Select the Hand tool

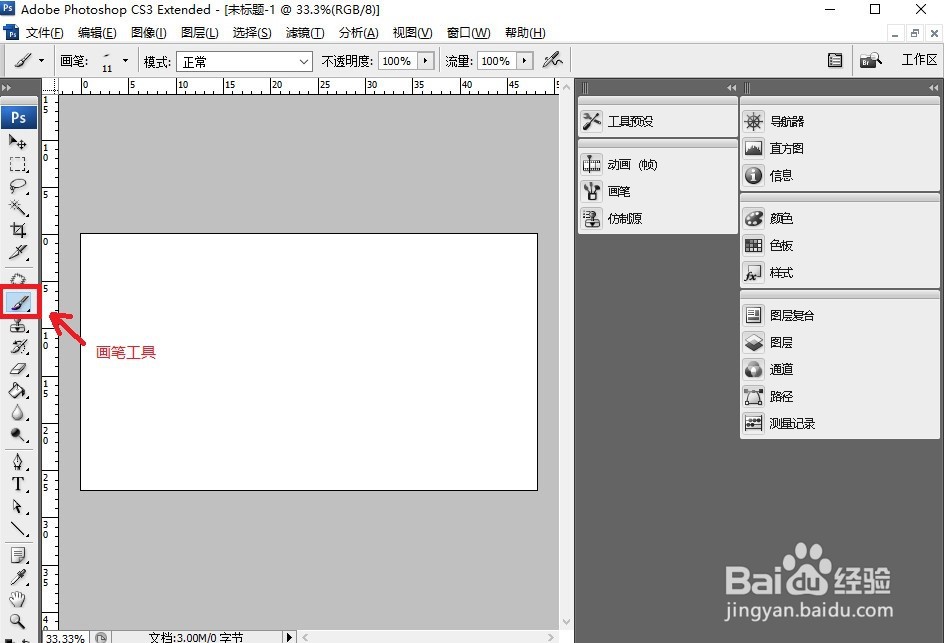coord(17,599)
